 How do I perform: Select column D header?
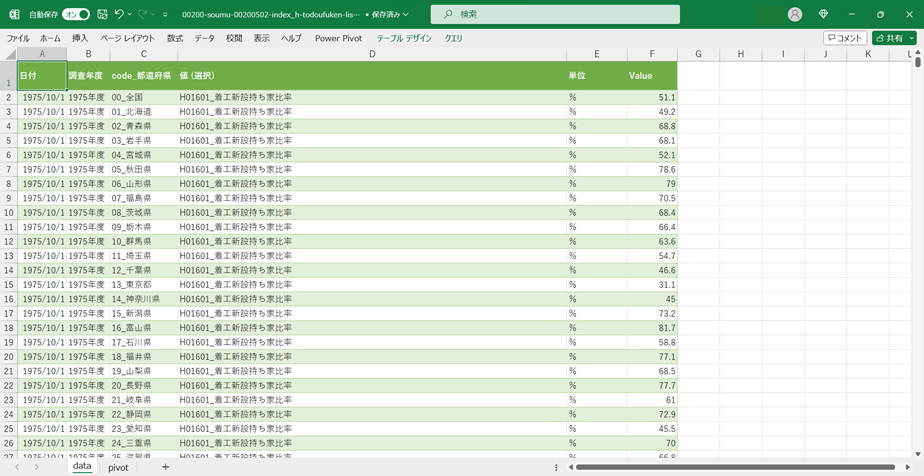point(372,54)
